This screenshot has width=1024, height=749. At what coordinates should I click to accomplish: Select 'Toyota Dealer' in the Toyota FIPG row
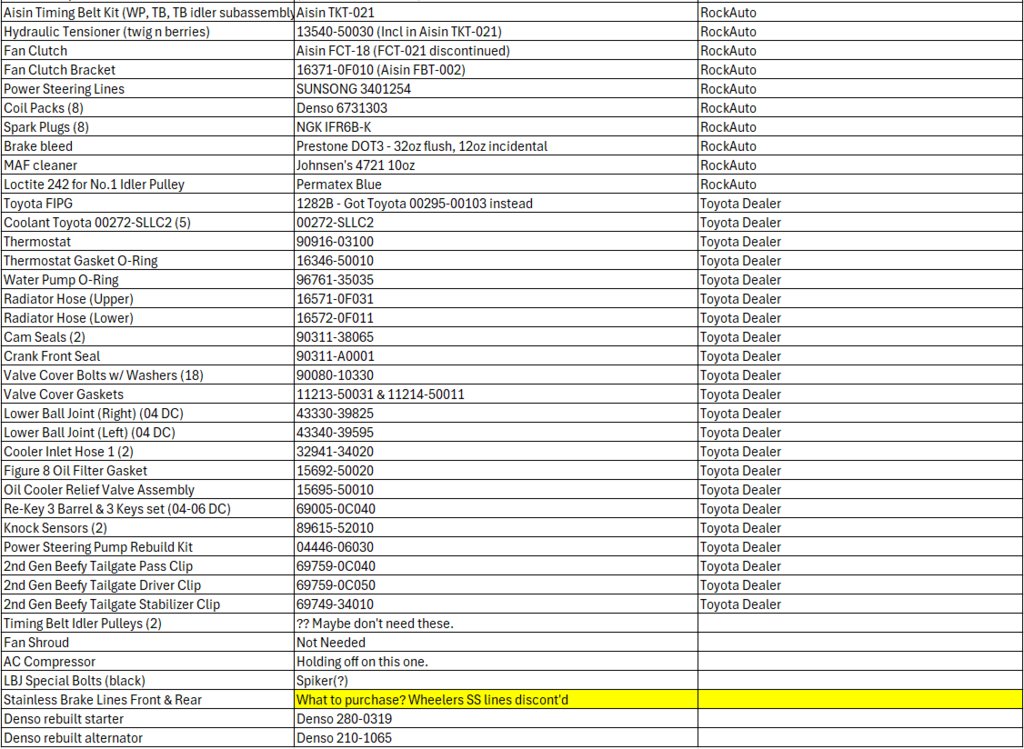(x=860, y=203)
